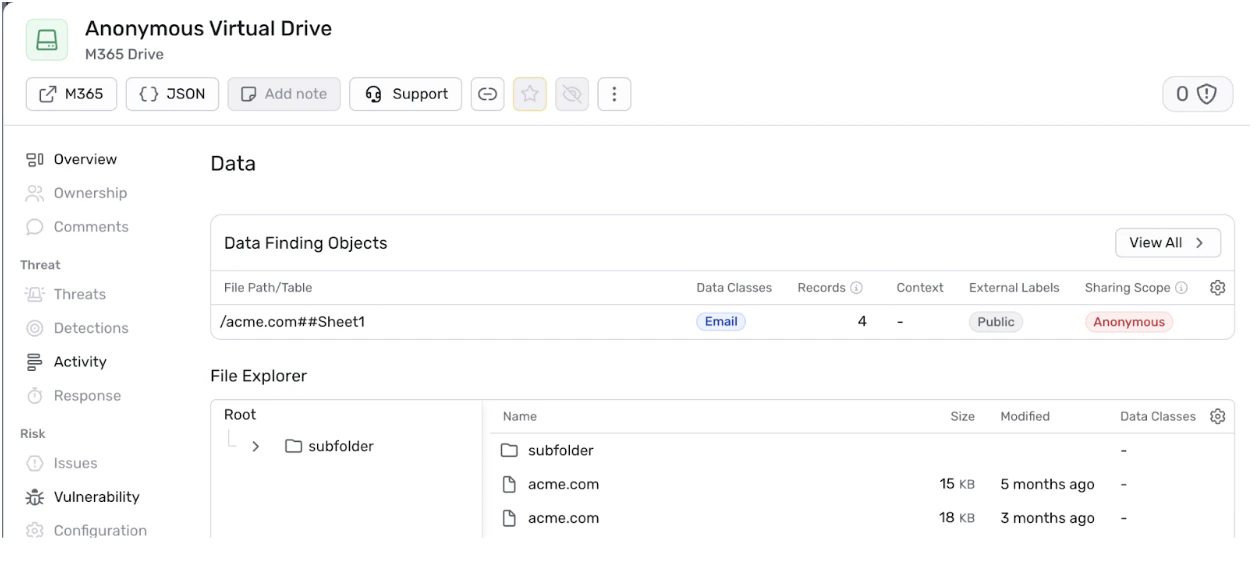Click the Records count value 4

[x=862, y=322]
